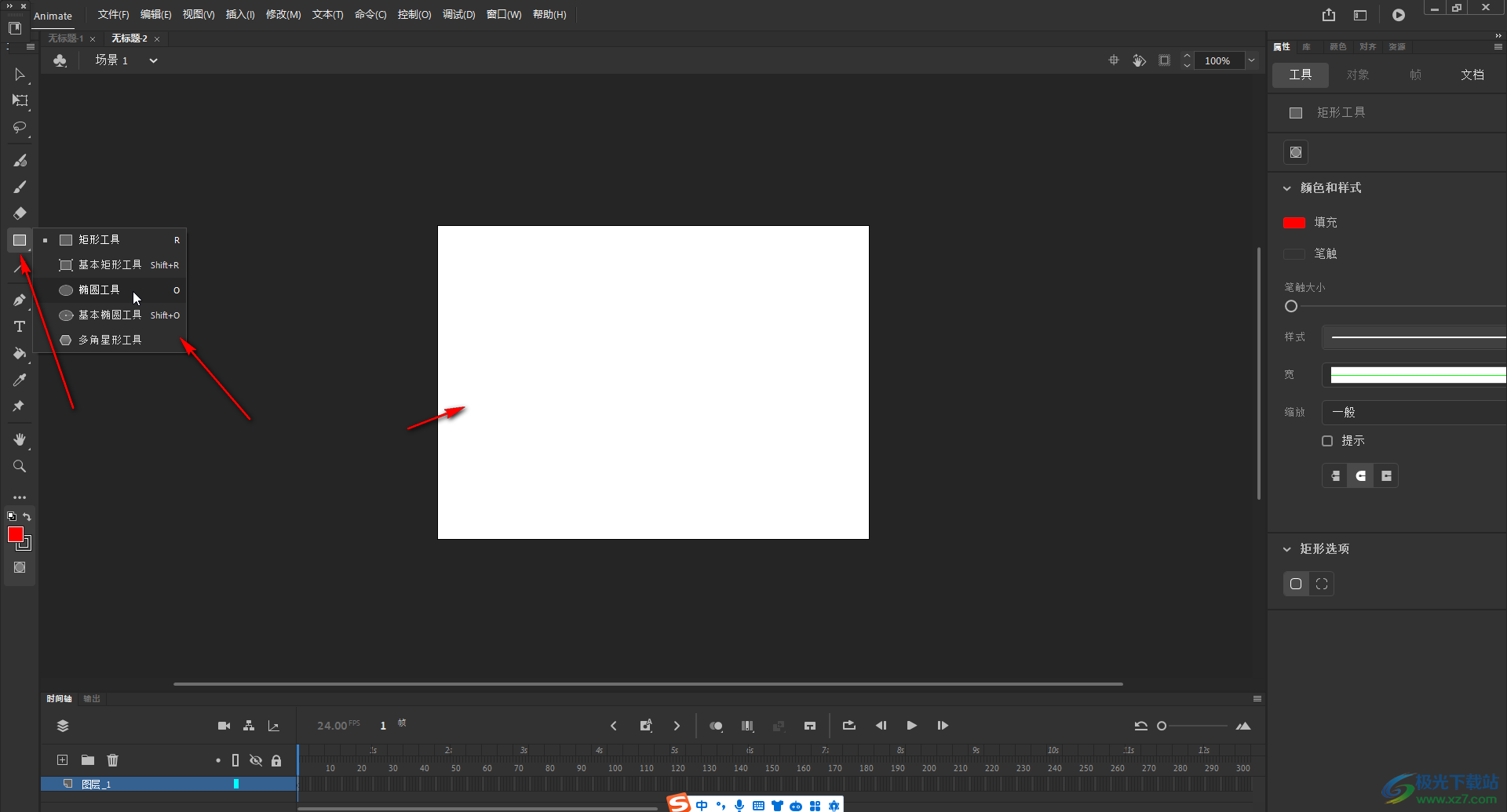Click the Rotation tool icon

1139,60
